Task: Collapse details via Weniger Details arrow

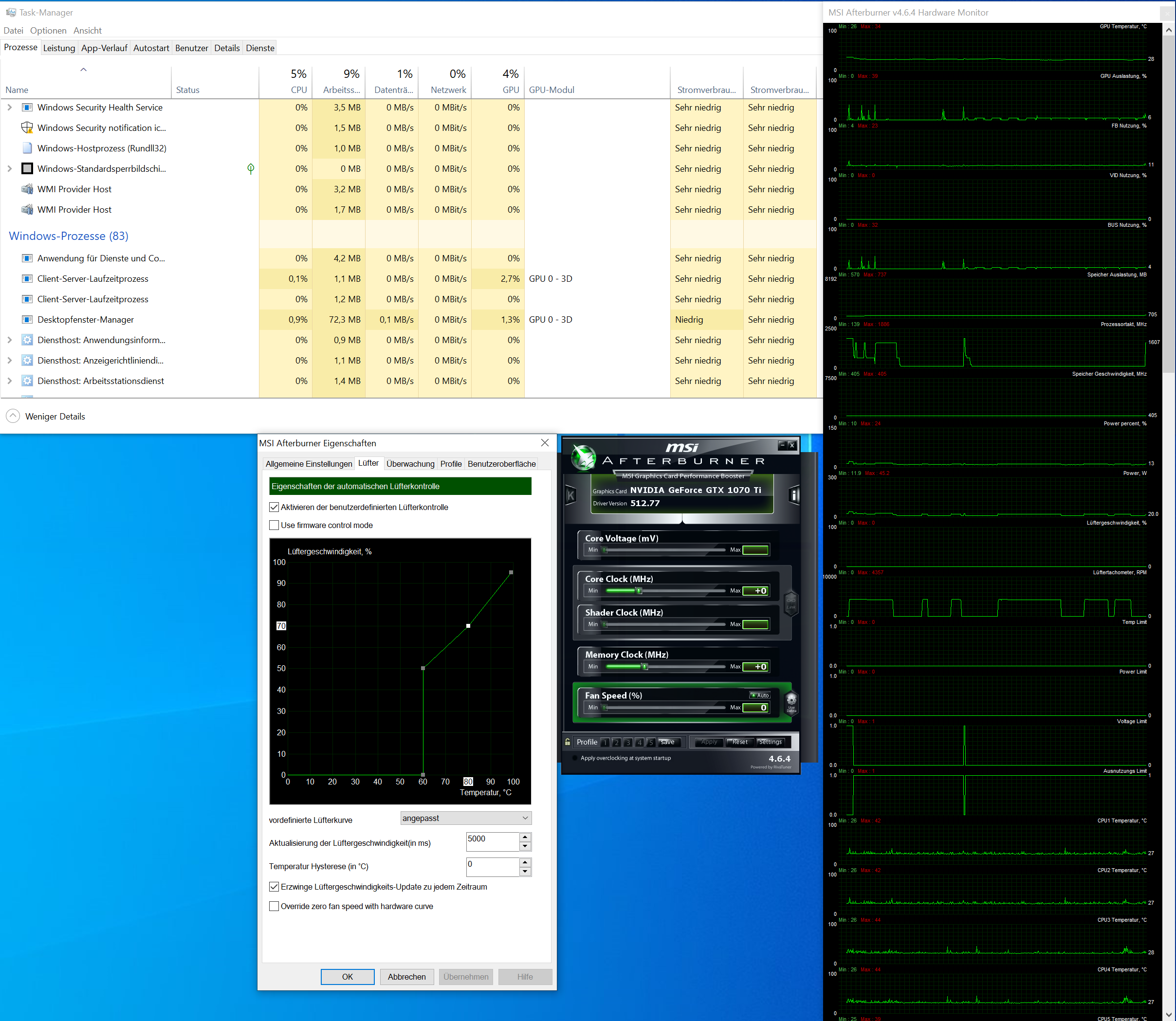Action: point(13,416)
